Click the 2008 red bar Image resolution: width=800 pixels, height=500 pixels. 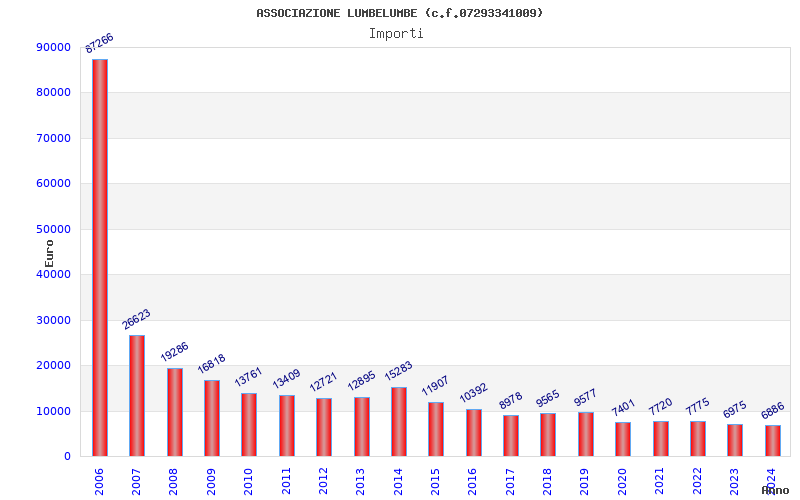tap(174, 412)
